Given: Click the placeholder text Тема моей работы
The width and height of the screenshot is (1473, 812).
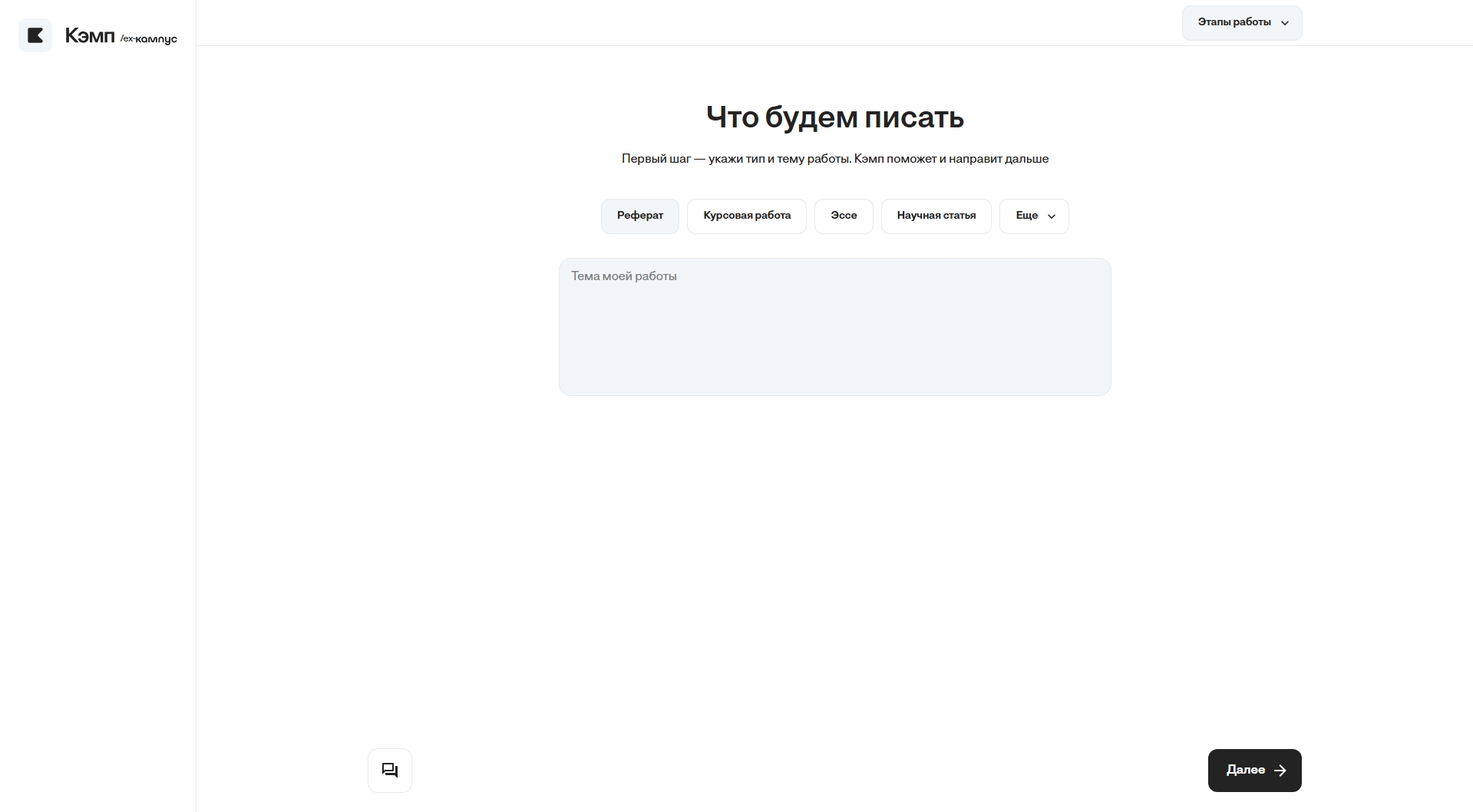Looking at the screenshot, I should click(624, 276).
